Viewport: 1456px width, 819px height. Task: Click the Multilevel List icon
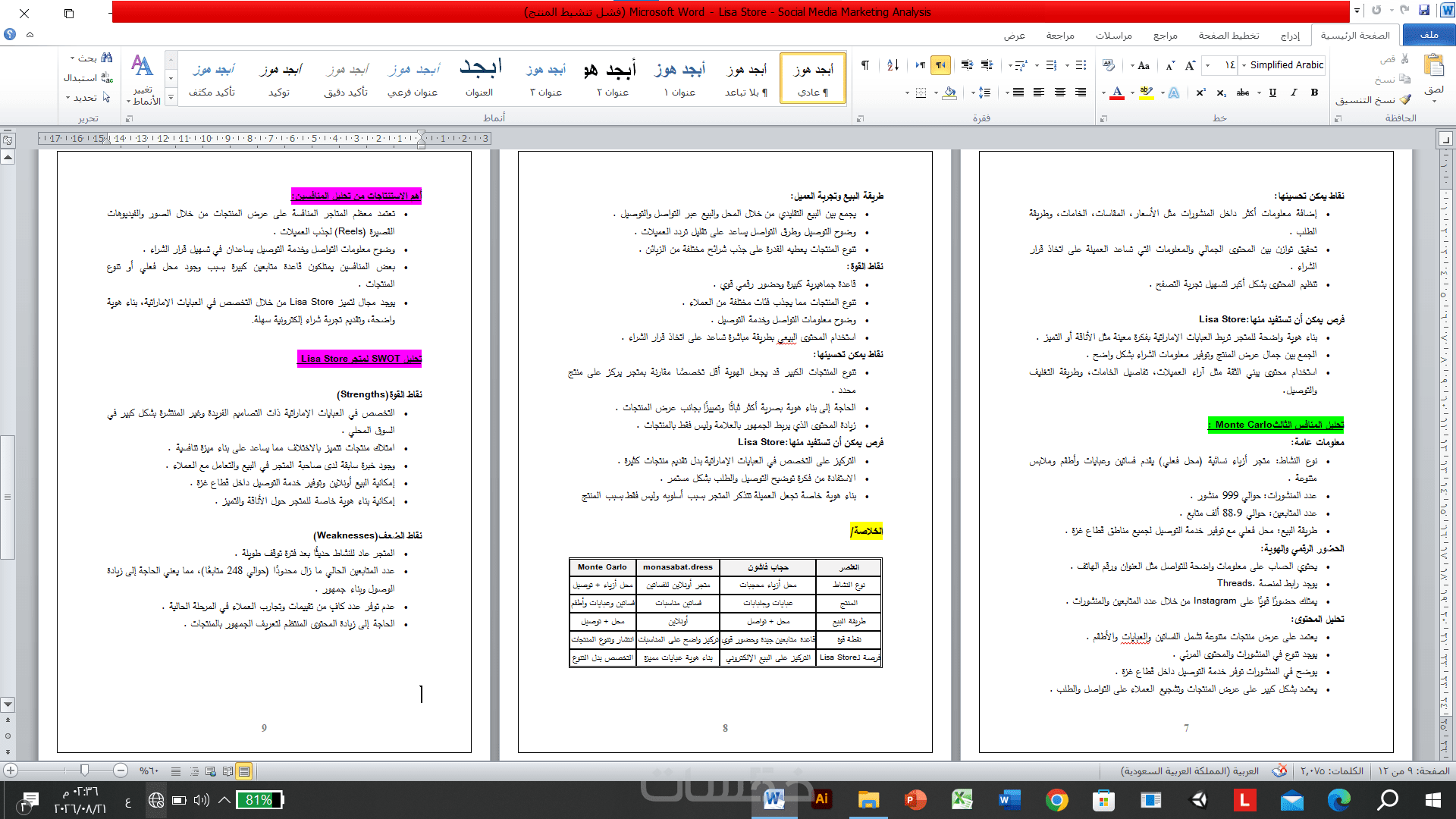click(1021, 65)
